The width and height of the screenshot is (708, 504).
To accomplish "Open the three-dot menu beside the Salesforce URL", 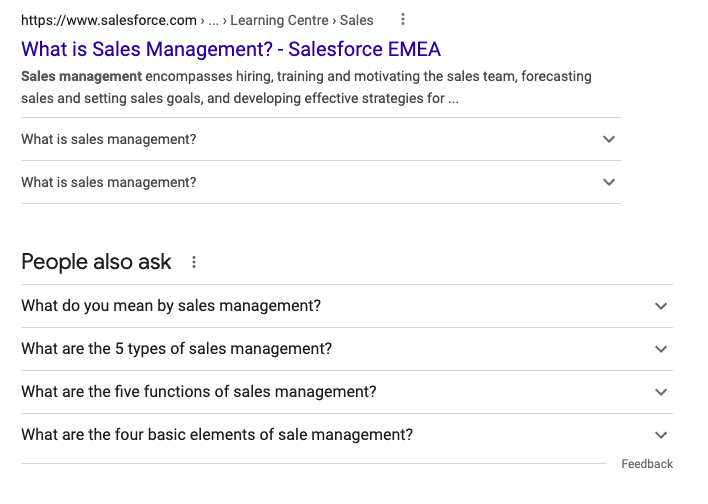I will 403,19.
